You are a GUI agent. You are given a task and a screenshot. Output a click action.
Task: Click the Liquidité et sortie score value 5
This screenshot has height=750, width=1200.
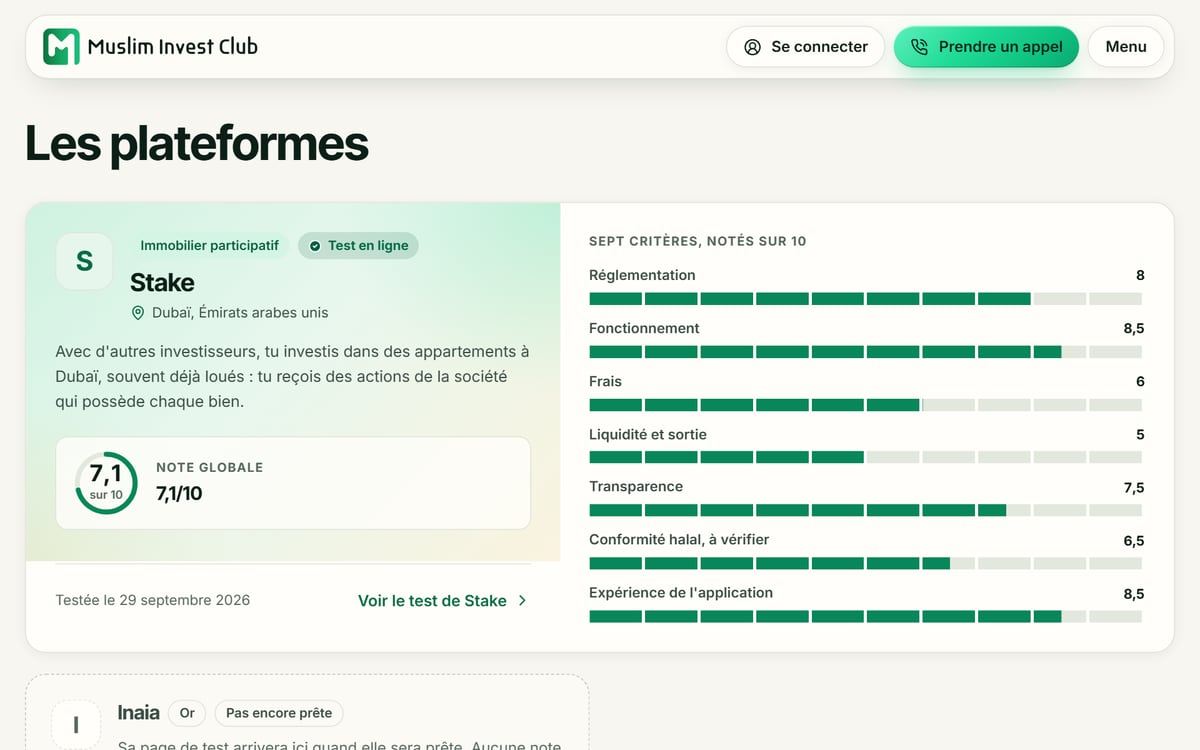point(1140,434)
